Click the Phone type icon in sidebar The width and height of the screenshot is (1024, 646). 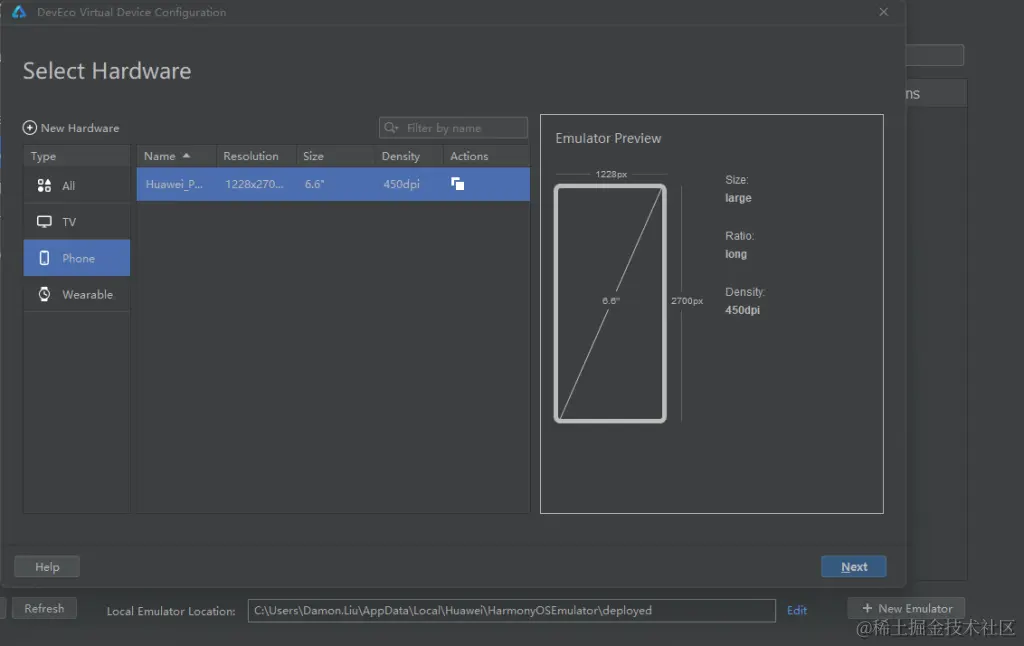tap(44, 258)
